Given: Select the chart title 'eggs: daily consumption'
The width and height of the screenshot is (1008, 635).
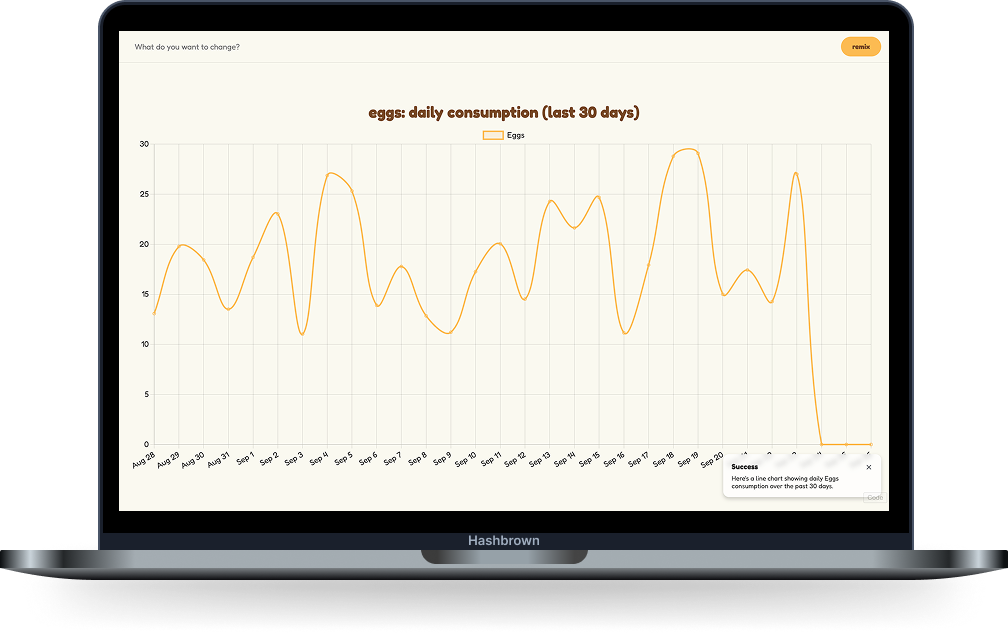Looking at the screenshot, I should [x=504, y=112].
